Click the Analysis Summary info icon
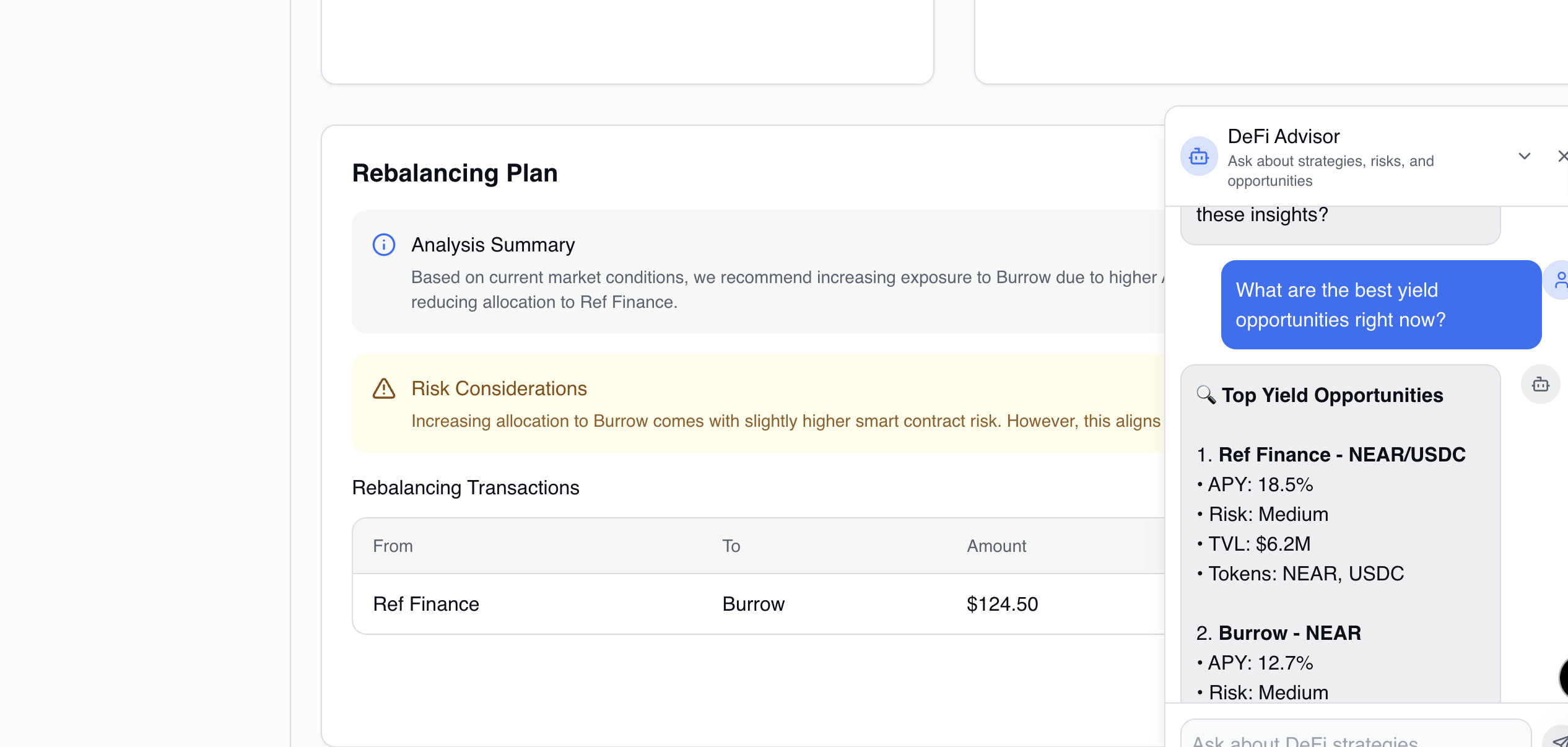Screen dimensions: 1568x747 click(x=384, y=245)
